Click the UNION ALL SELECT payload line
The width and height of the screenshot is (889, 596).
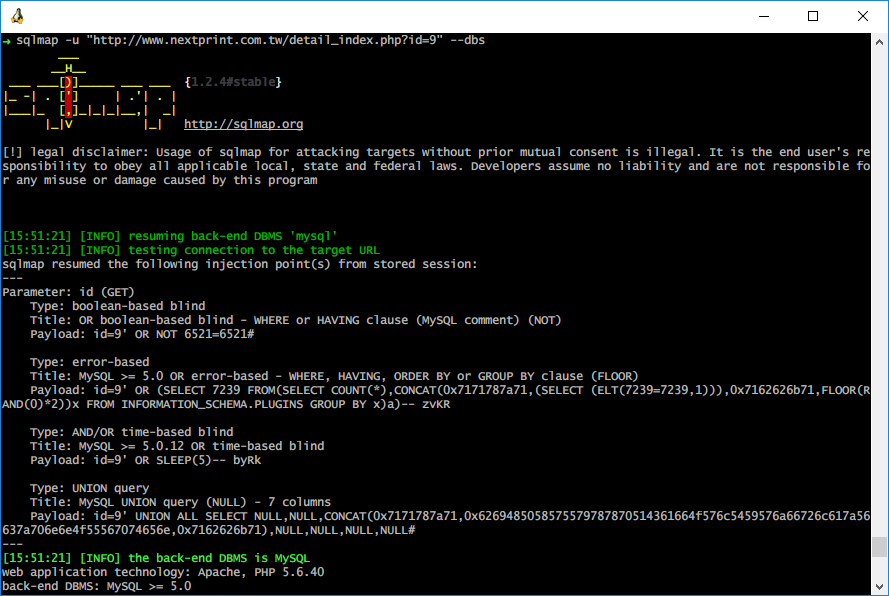[x=450, y=516]
